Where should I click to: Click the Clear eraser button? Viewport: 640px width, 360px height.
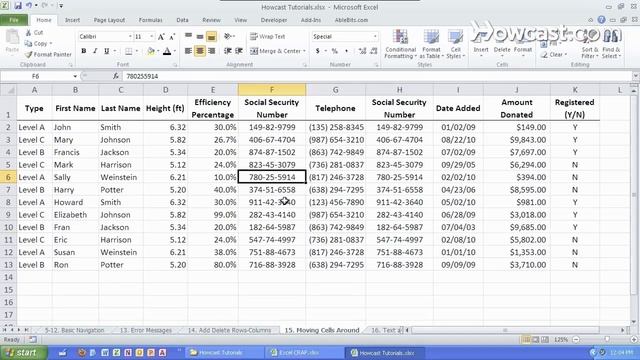pyautogui.click(x=554, y=54)
